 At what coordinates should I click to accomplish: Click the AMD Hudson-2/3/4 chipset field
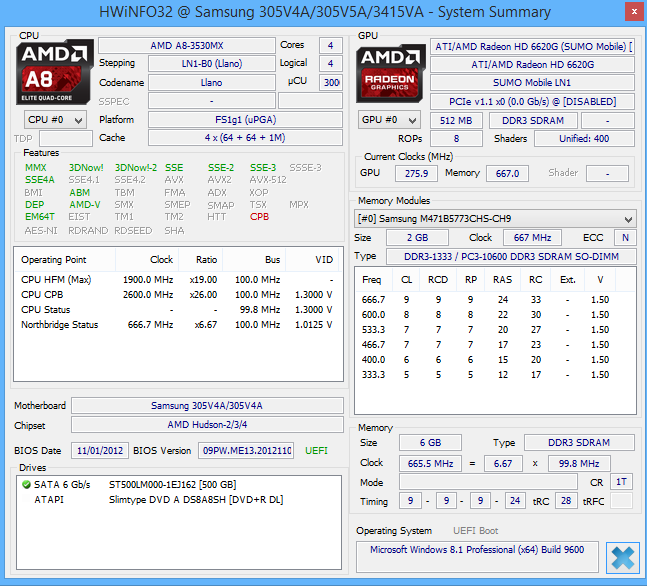[207, 425]
